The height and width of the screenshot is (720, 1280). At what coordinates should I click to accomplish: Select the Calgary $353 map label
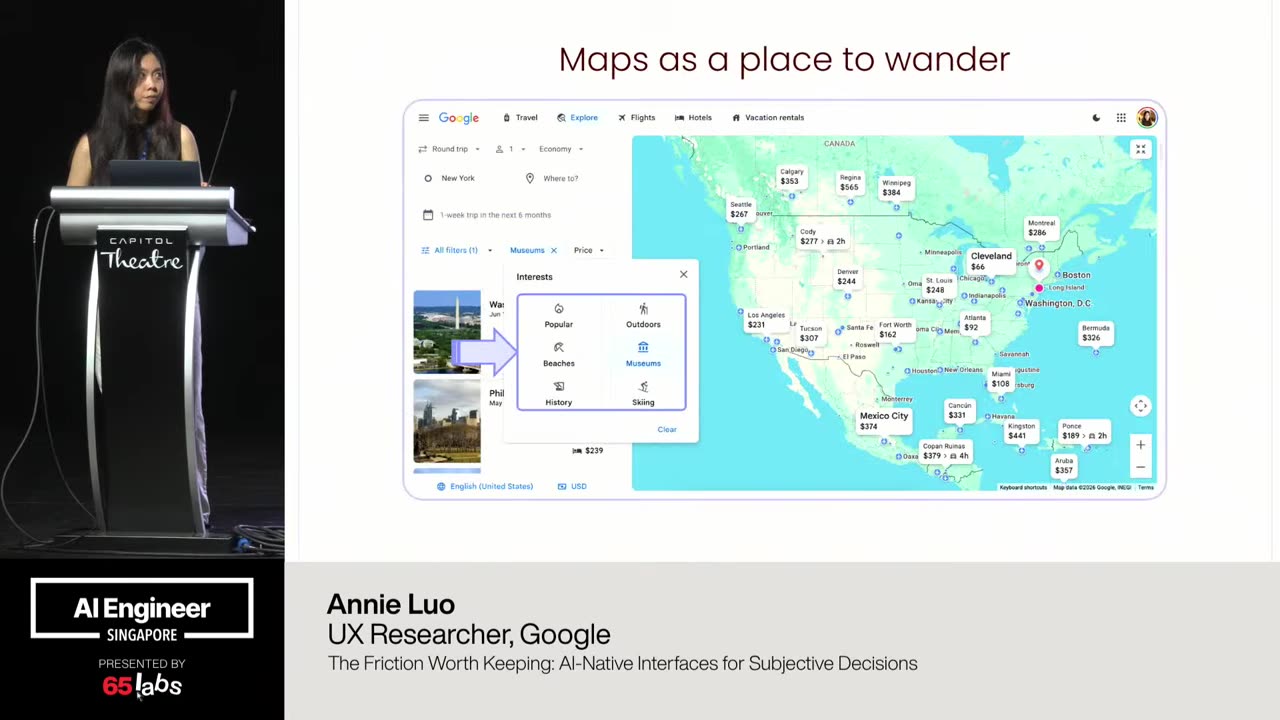click(x=791, y=177)
